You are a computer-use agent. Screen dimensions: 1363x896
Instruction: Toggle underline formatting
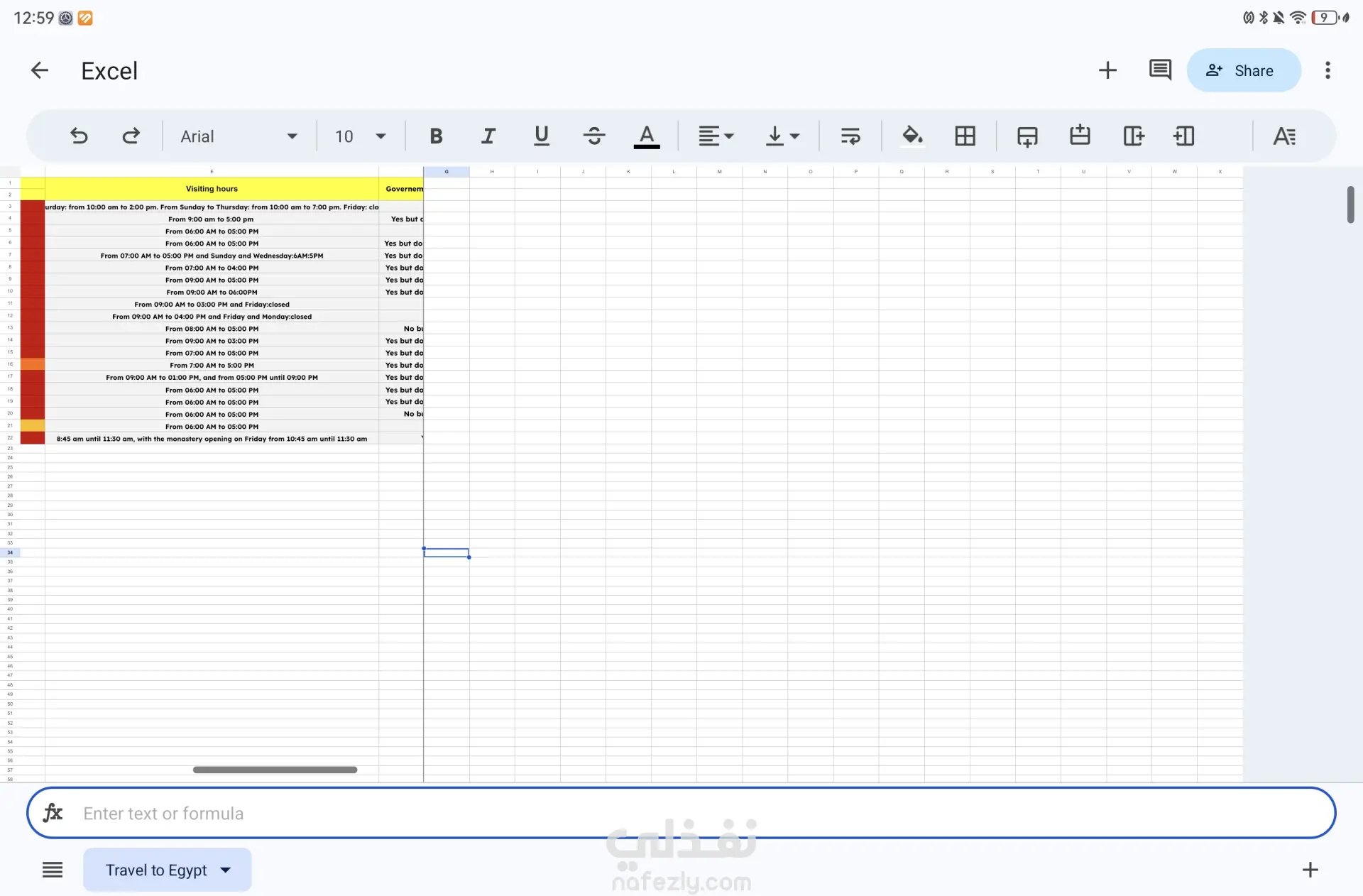(x=541, y=136)
